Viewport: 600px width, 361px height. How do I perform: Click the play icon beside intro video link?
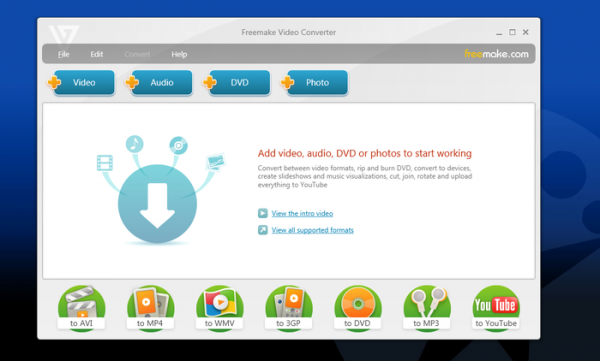tap(262, 213)
